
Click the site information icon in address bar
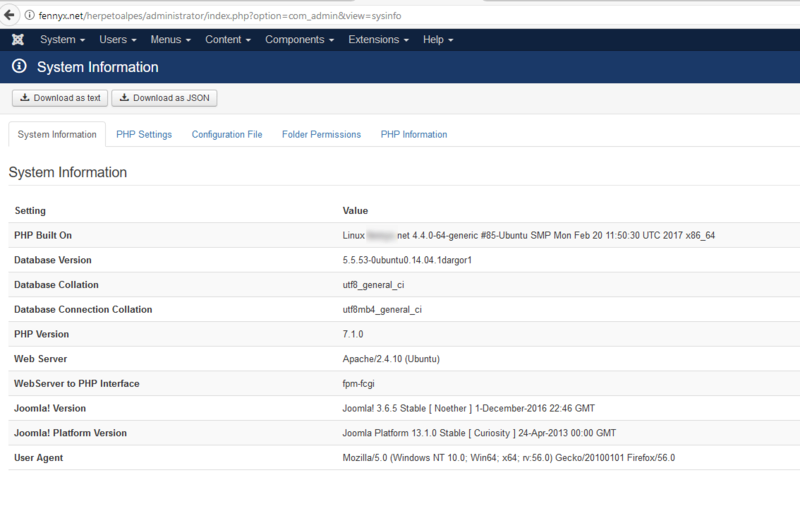coord(30,15)
